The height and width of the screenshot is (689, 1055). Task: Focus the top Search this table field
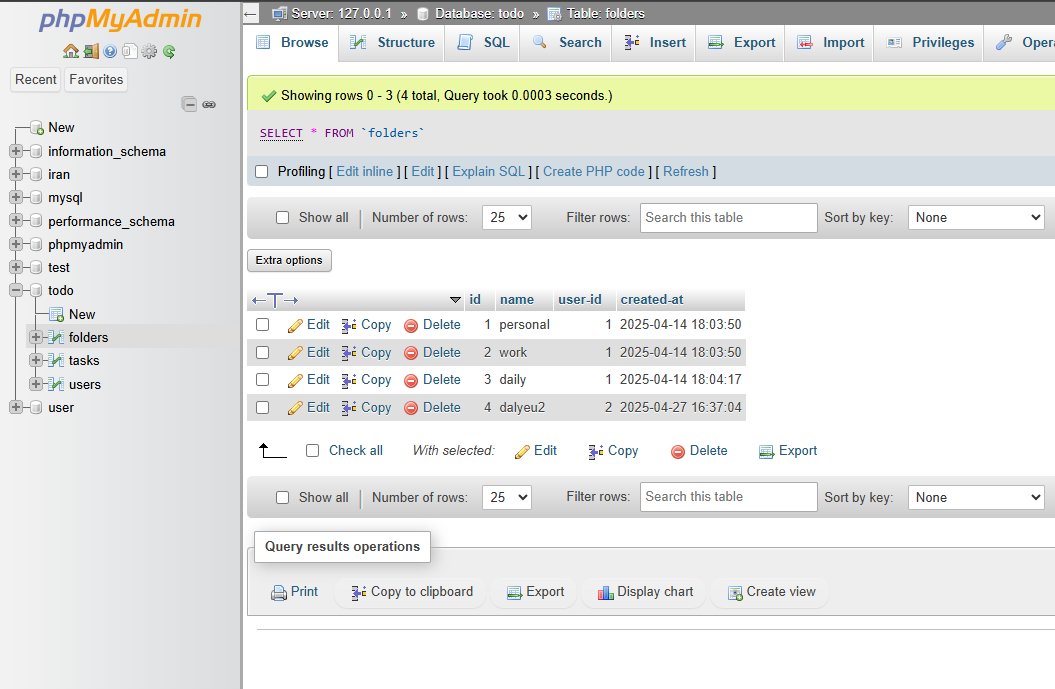(x=729, y=218)
